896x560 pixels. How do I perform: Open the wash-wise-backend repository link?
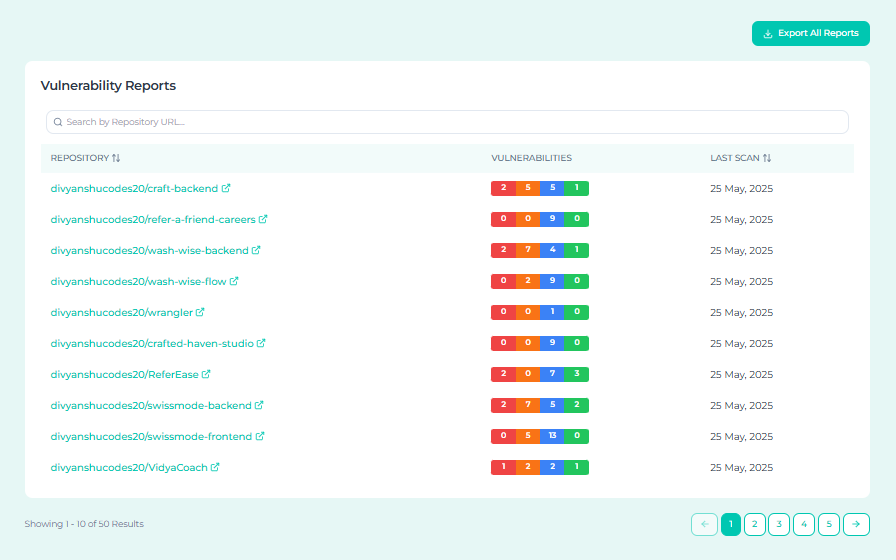tap(149, 250)
